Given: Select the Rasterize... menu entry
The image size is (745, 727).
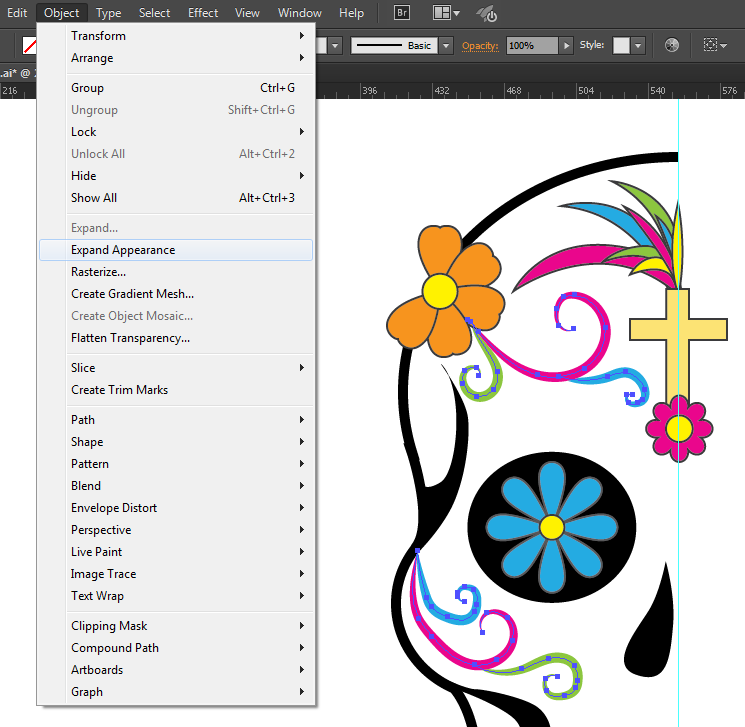Looking at the screenshot, I should tap(98, 272).
